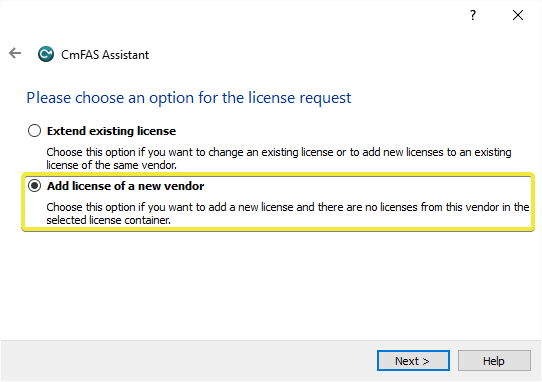Click description text under Extend existing license
The image size is (542, 382).
pos(279,158)
